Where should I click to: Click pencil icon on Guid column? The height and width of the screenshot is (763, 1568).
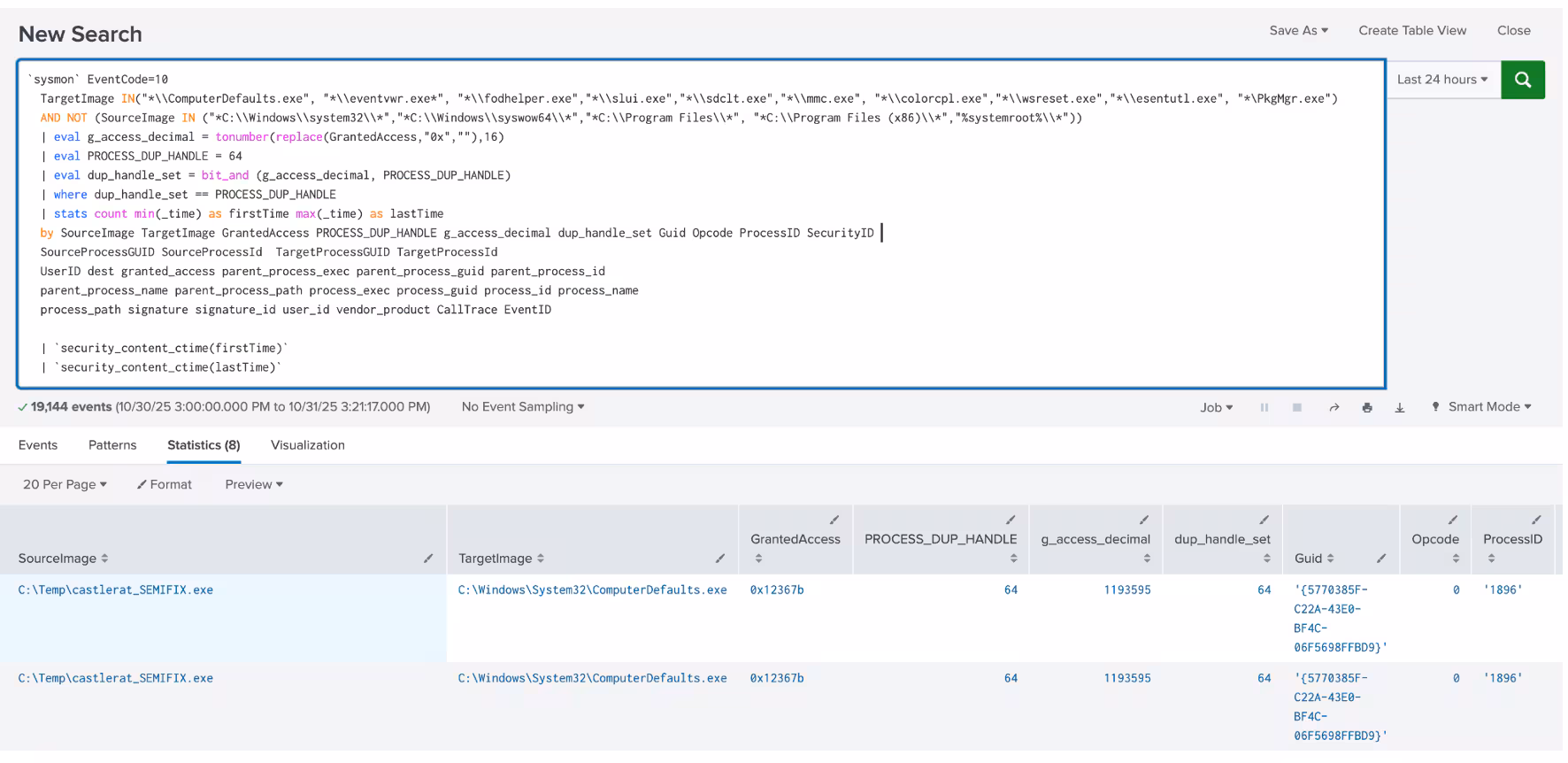(x=1381, y=559)
